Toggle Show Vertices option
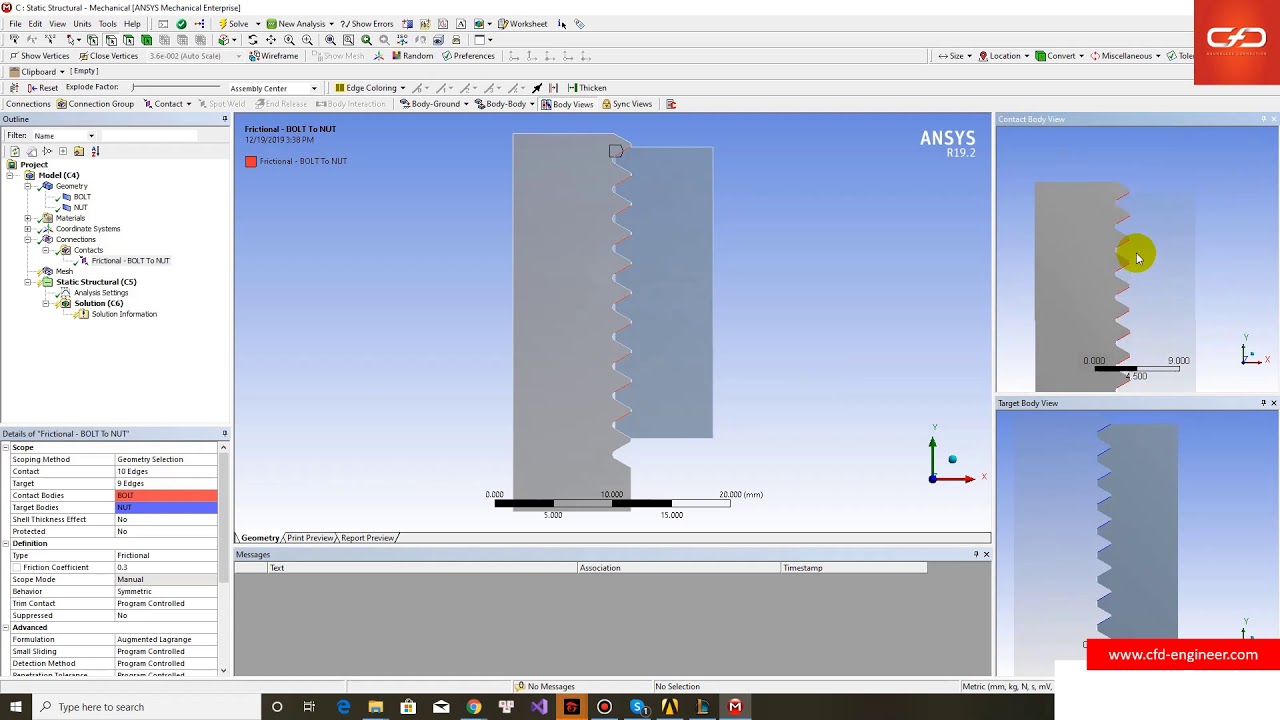Screen dimensions: 1280x720 (39, 56)
